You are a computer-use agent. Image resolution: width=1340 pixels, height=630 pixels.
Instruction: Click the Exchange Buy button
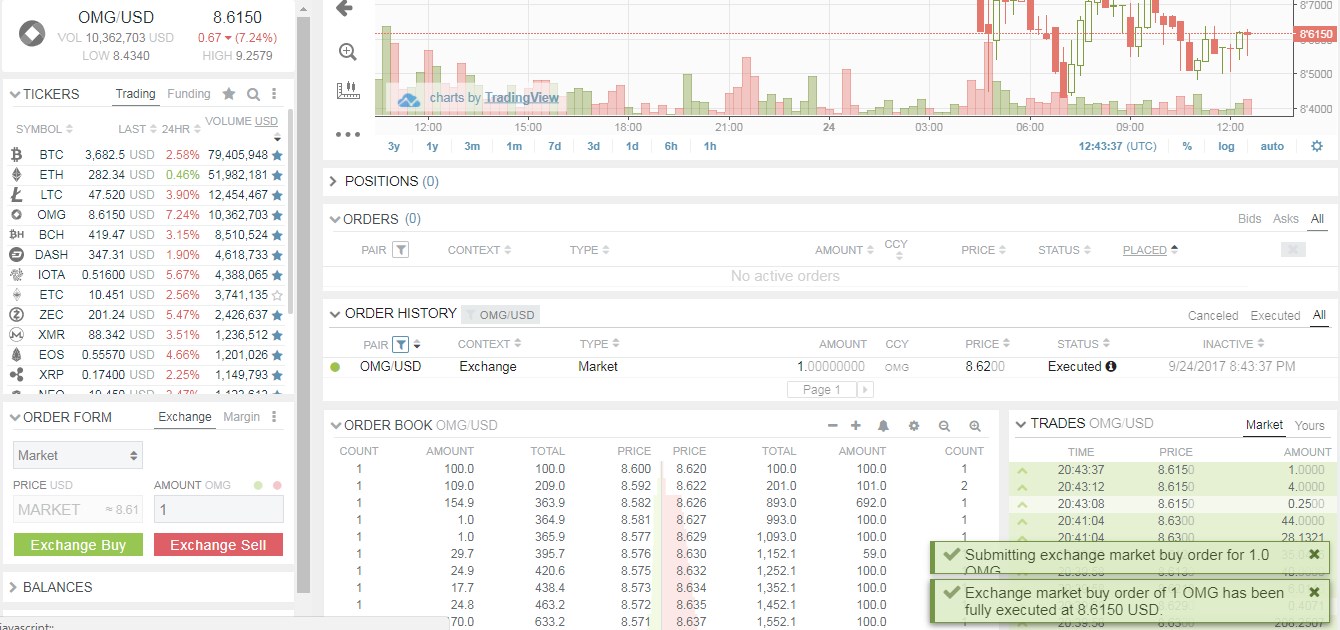click(78, 545)
